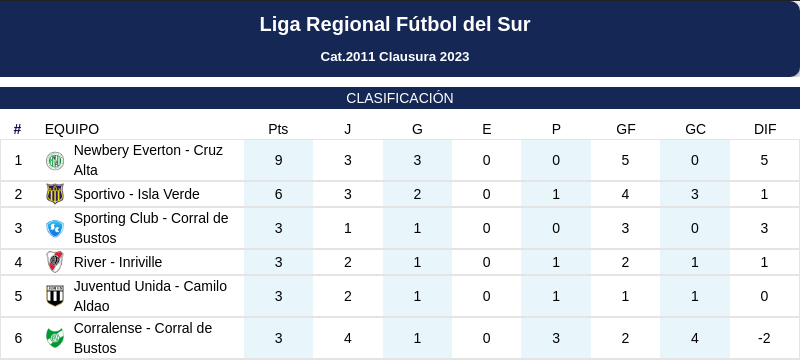
Task: Click the DIF column header
Action: (x=765, y=130)
